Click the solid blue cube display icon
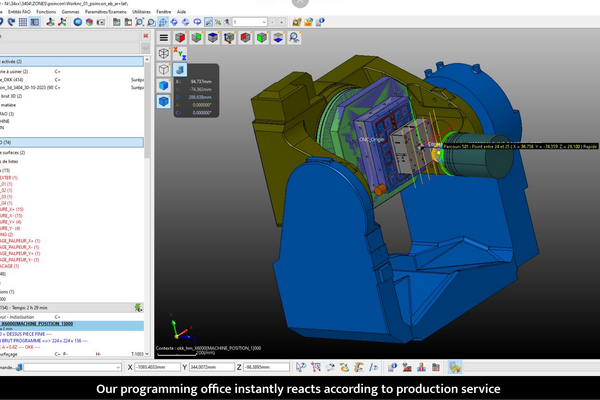 [x=165, y=87]
